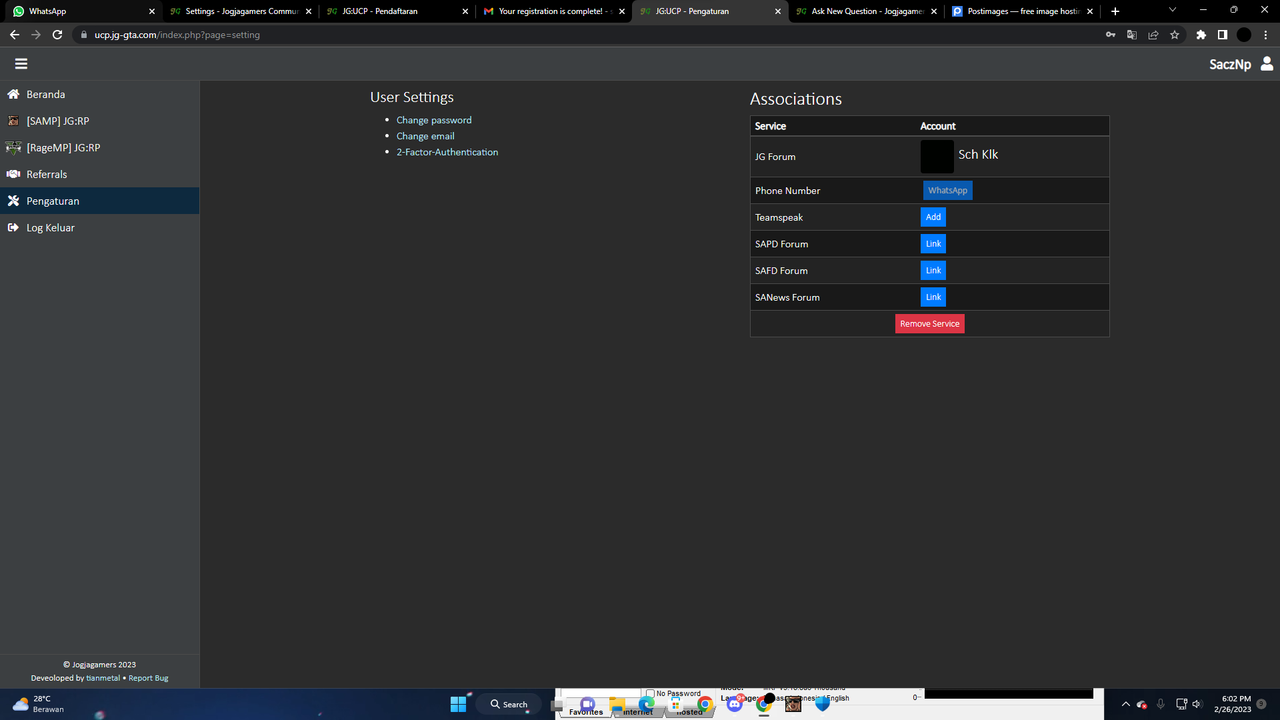Open the user account icon beside SaczNp
Image resolution: width=1280 pixels, height=720 pixels.
(1267, 64)
